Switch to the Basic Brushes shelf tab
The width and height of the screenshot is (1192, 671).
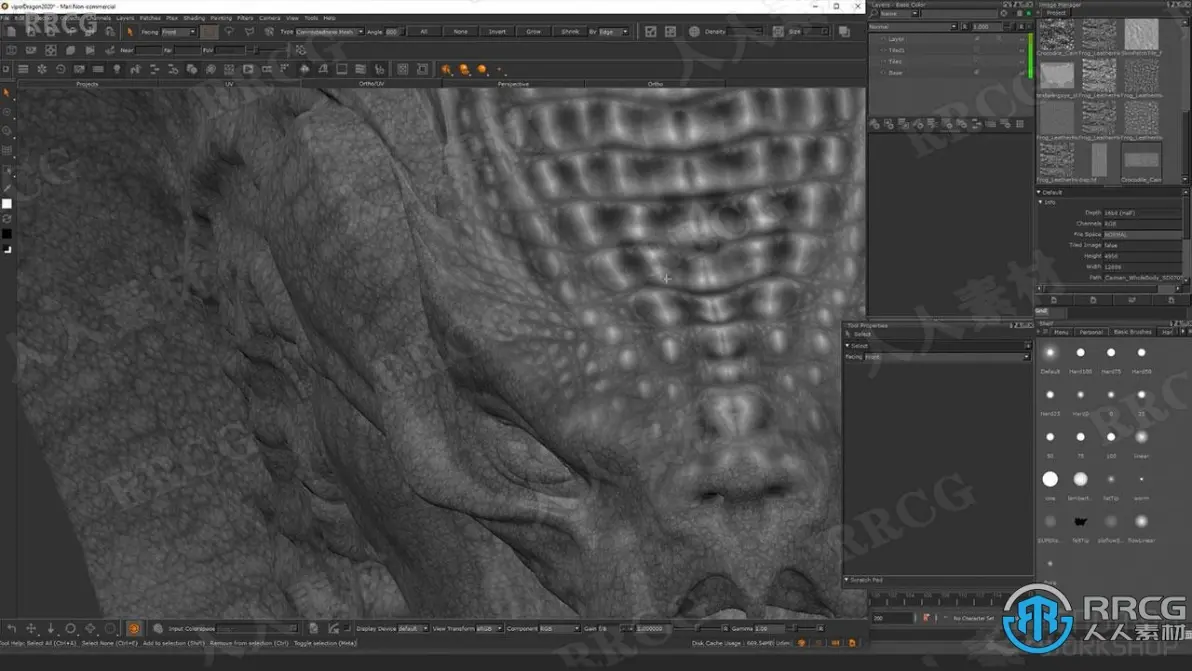point(1132,332)
